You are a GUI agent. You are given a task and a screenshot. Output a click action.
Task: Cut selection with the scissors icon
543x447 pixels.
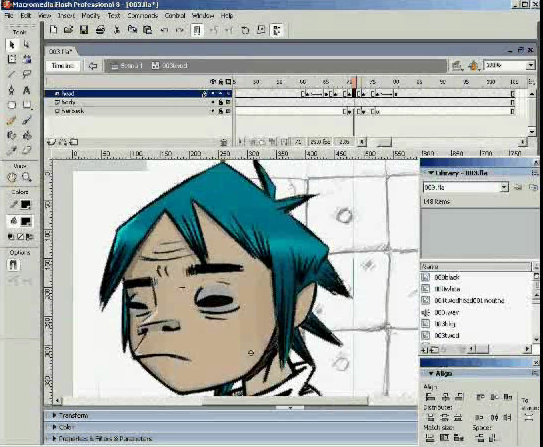[x=117, y=30]
